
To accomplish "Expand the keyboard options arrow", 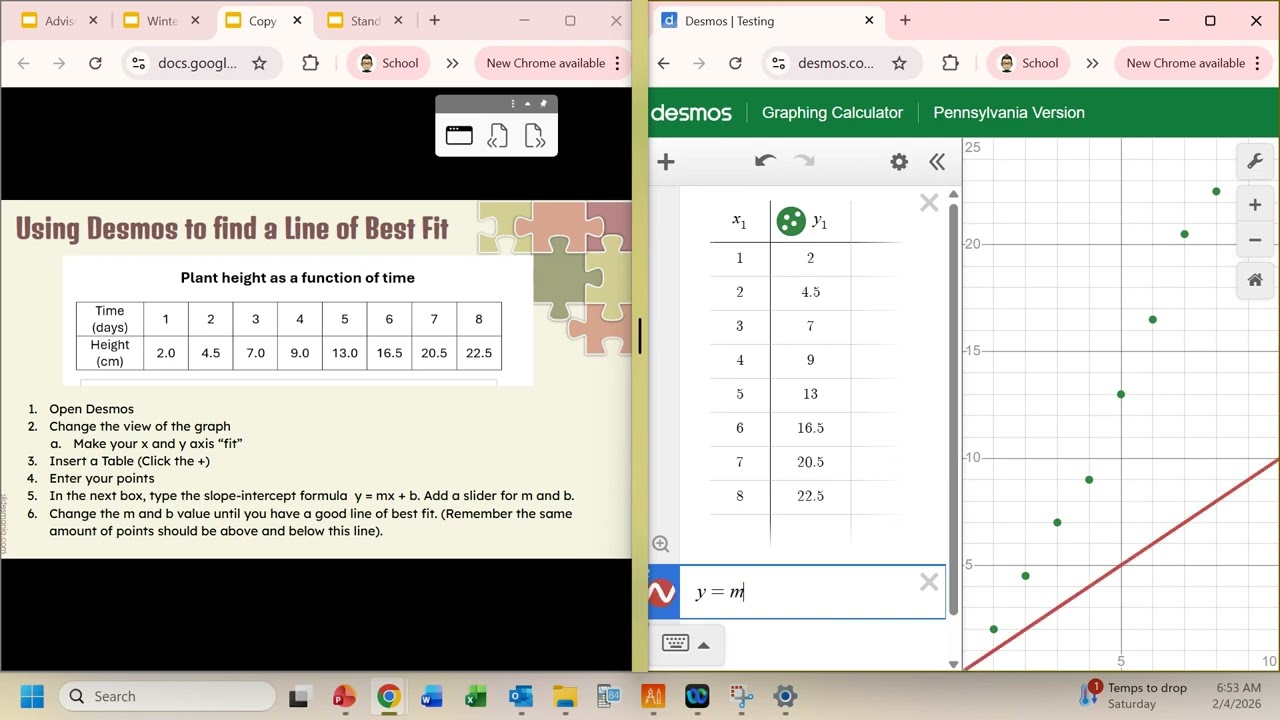I will [x=704, y=645].
